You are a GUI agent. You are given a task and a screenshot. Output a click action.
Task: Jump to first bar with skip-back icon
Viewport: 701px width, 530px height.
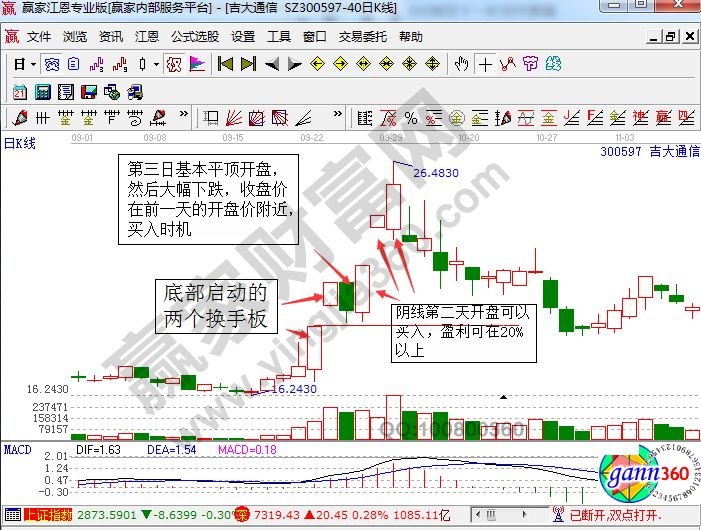click(x=225, y=64)
